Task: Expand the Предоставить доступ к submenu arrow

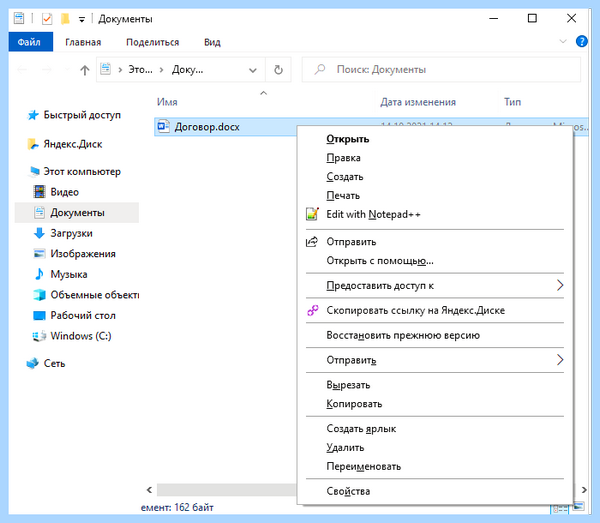Action: (x=560, y=285)
